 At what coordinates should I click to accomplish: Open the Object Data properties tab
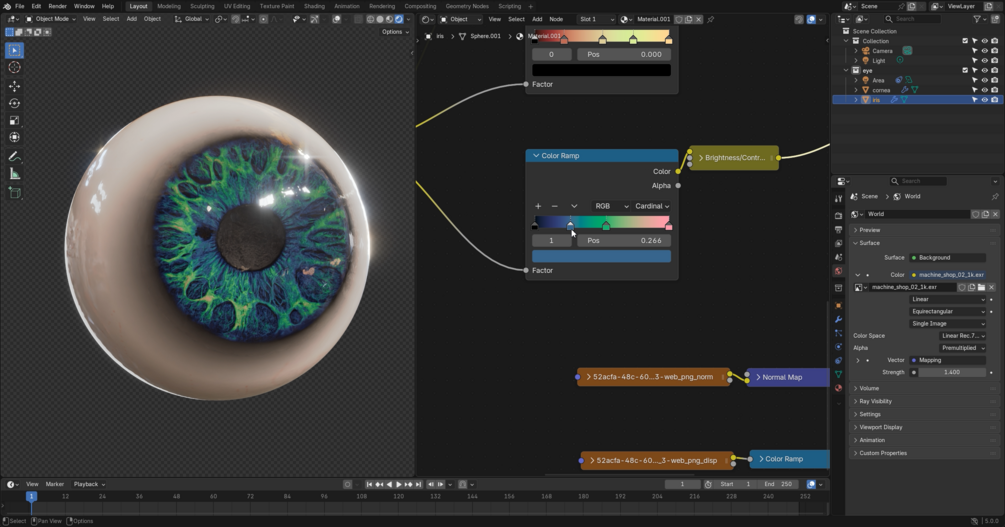coord(838,374)
